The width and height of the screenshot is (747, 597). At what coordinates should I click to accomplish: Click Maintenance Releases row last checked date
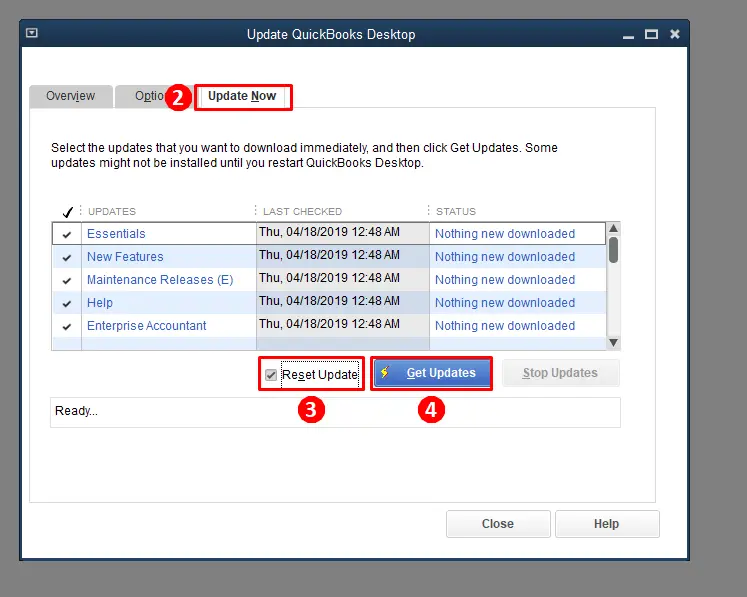(x=329, y=278)
